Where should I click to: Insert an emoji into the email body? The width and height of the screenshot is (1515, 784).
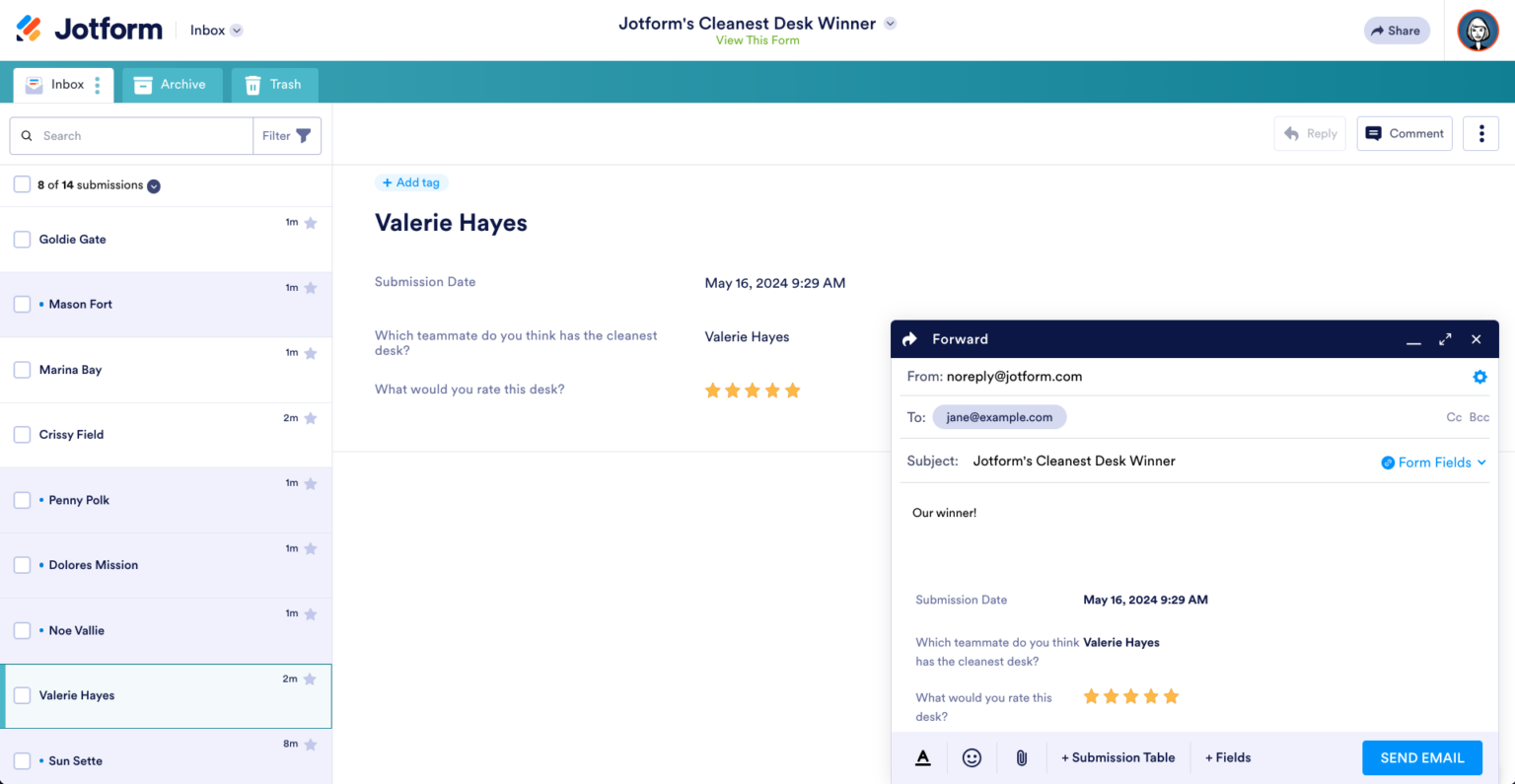(972, 757)
